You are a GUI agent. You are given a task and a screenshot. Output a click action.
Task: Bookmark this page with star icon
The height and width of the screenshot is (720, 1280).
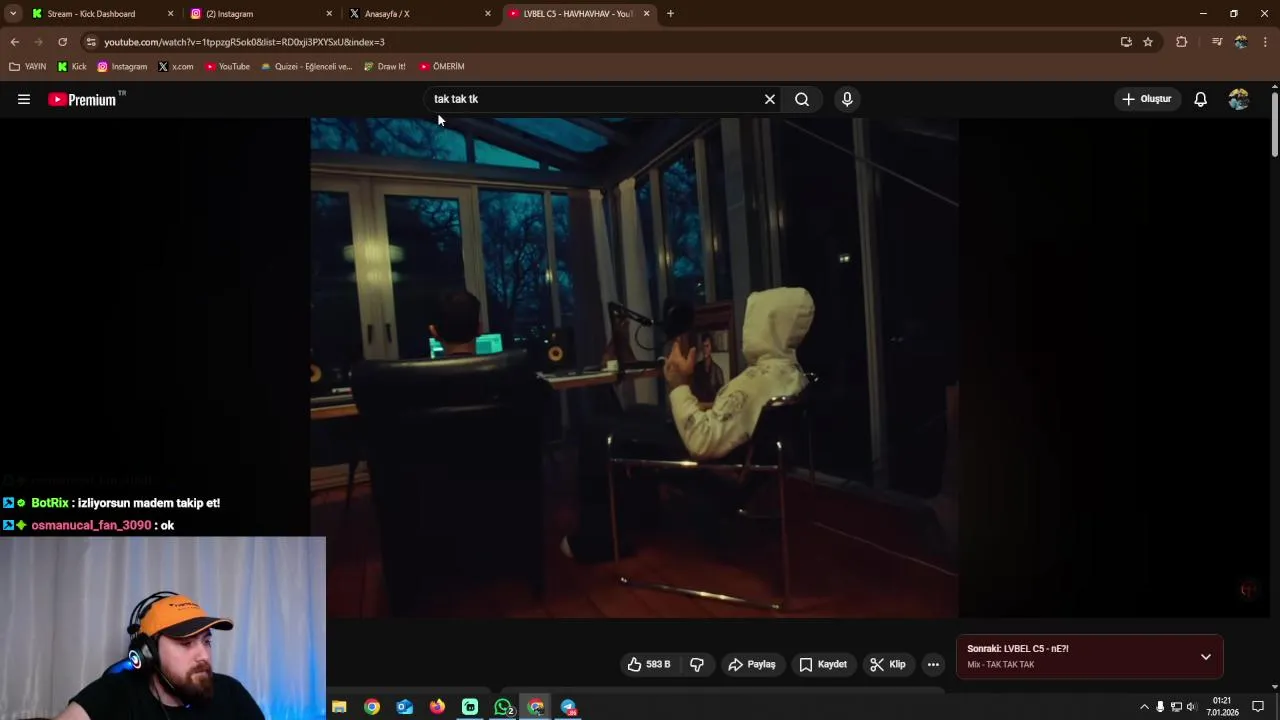click(x=1148, y=42)
